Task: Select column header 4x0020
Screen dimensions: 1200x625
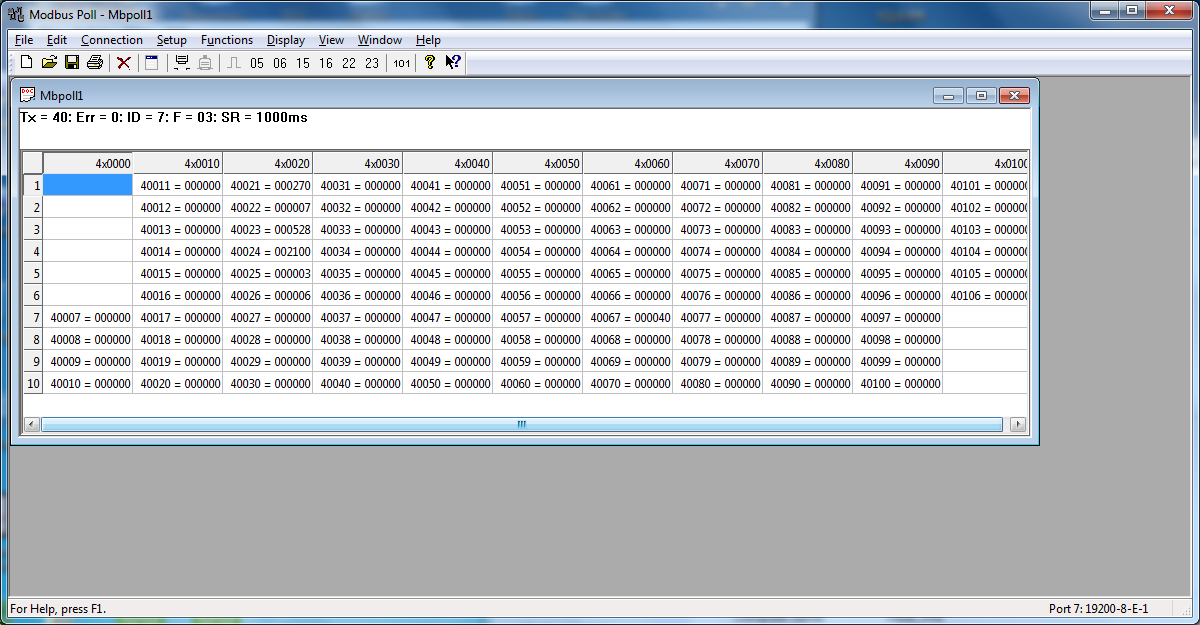Action: coord(268,163)
